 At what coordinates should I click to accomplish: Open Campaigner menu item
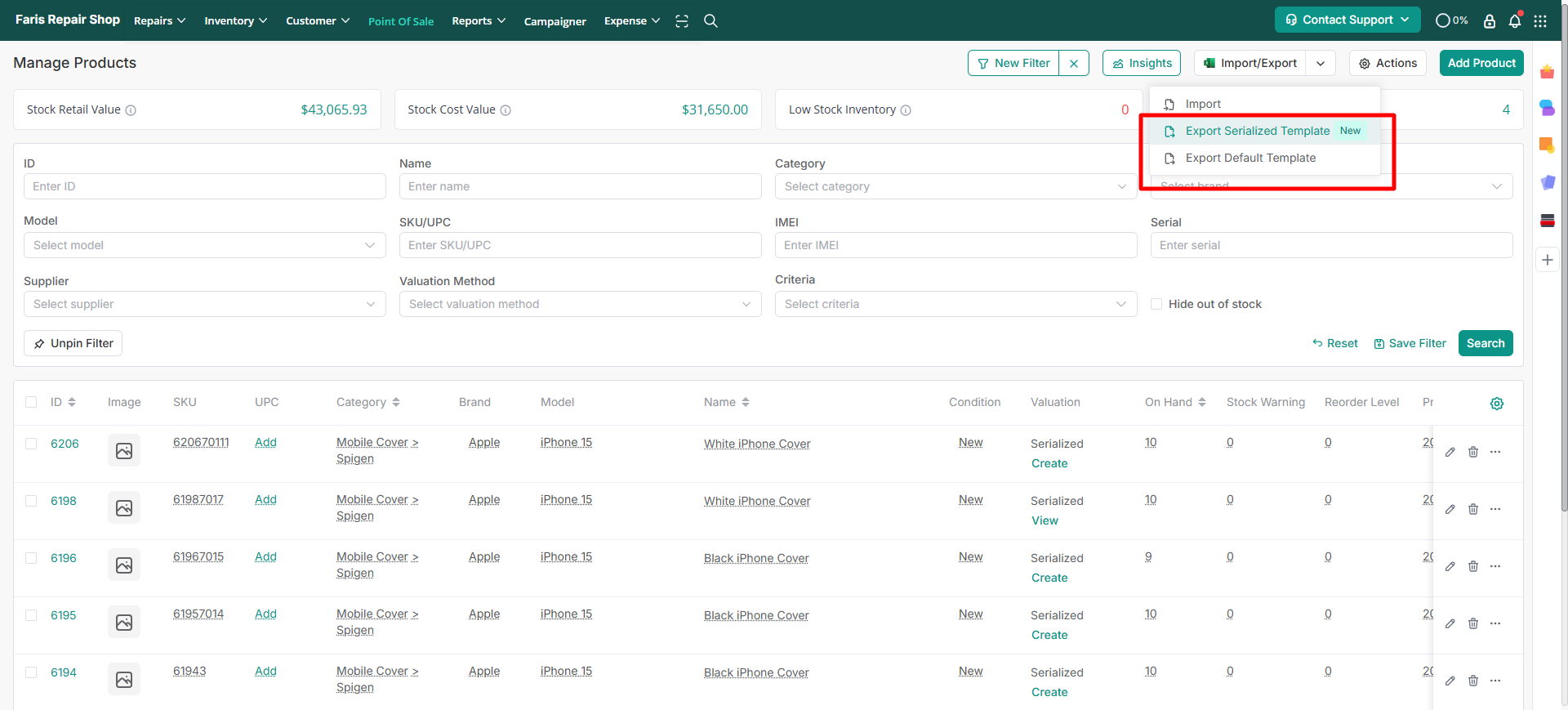555,21
